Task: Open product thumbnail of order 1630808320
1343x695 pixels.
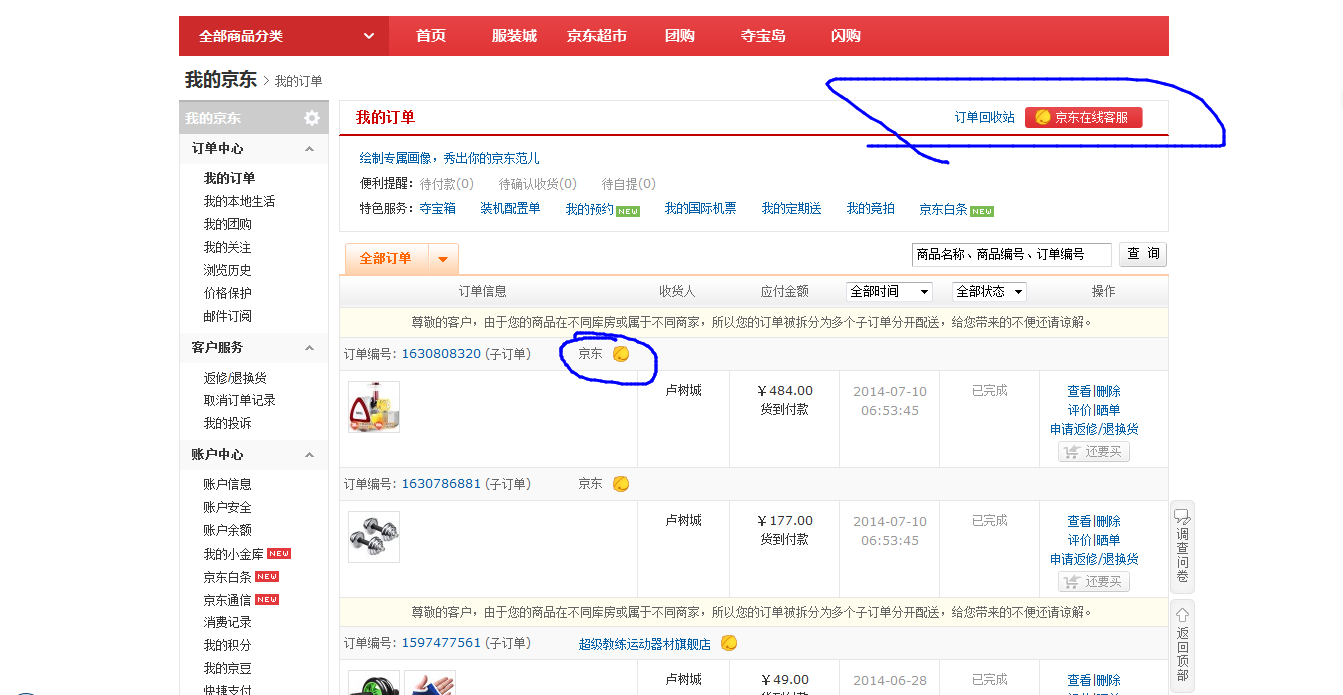Action: [x=374, y=407]
